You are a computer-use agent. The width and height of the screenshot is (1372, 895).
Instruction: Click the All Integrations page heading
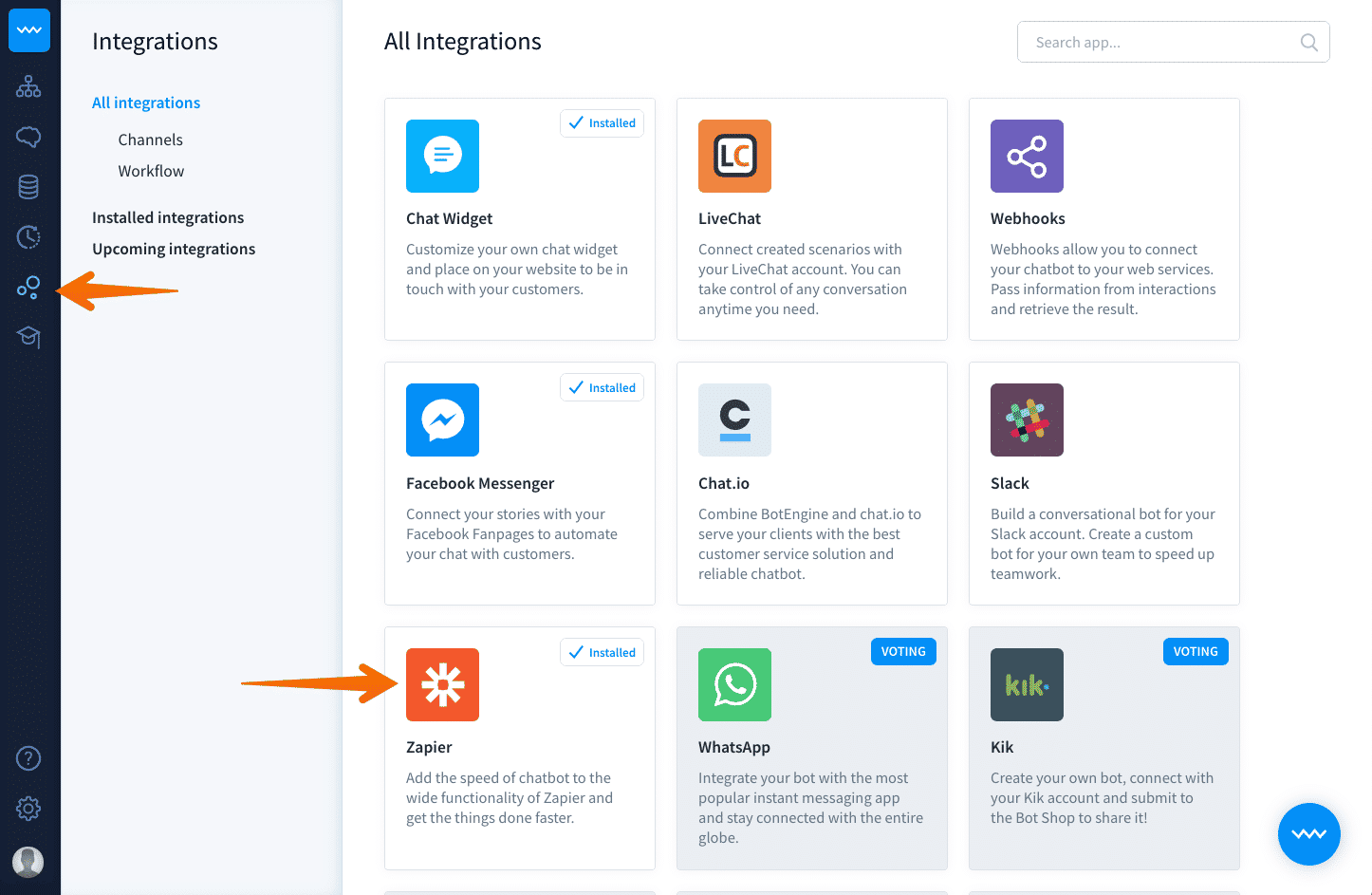point(463,42)
